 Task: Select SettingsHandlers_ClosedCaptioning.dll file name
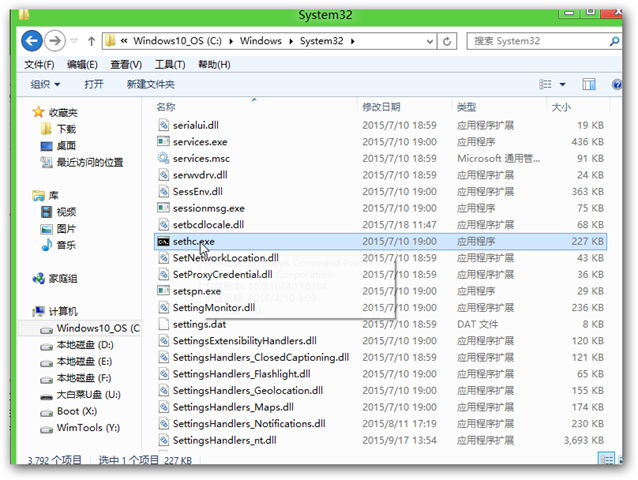[261, 358]
